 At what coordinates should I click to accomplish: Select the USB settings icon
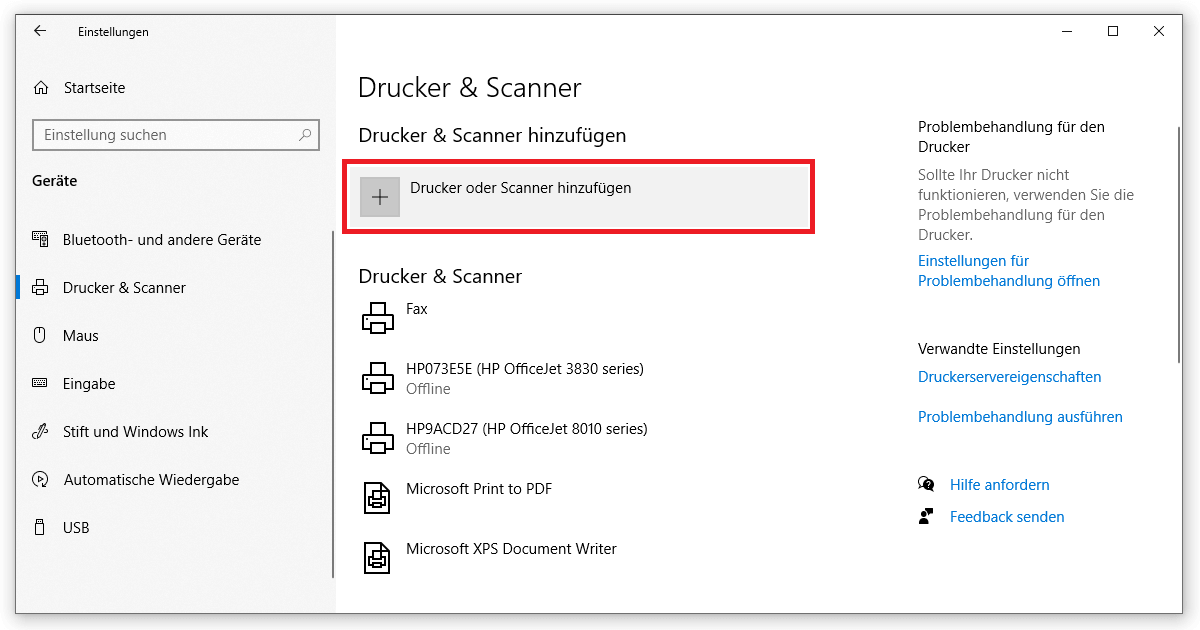tap(41, 527)
